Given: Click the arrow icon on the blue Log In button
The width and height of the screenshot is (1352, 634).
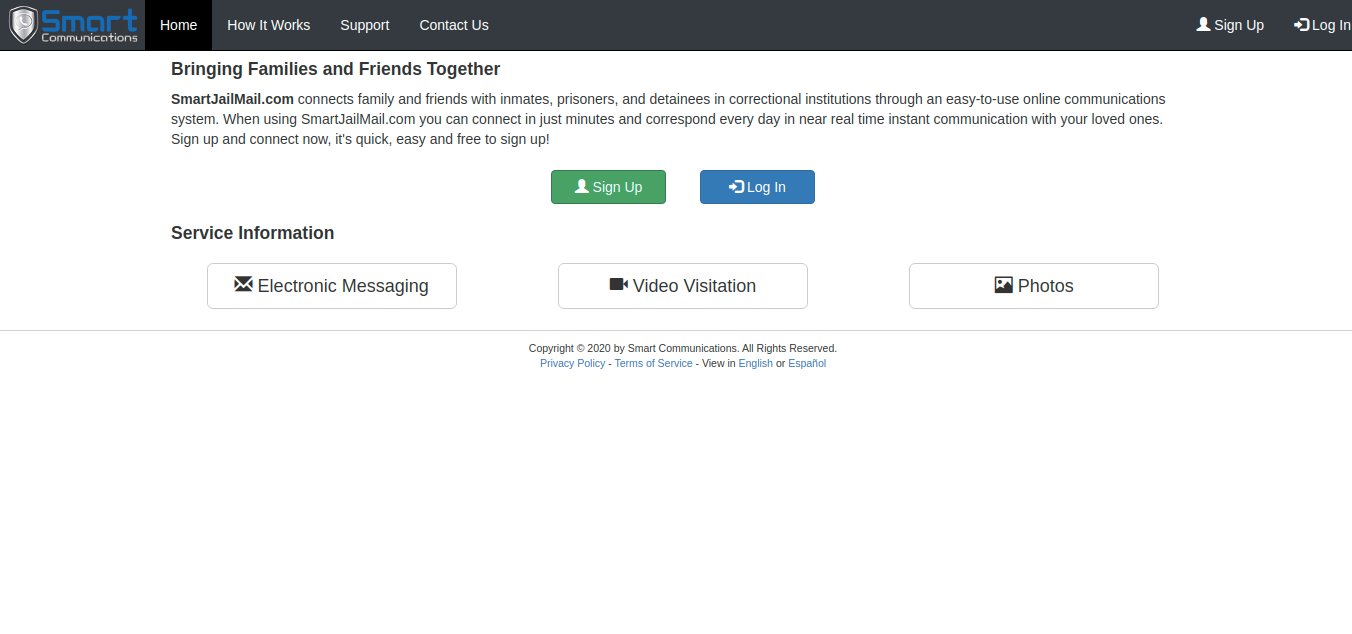Looking at the screenshot, I should (735, 186).
